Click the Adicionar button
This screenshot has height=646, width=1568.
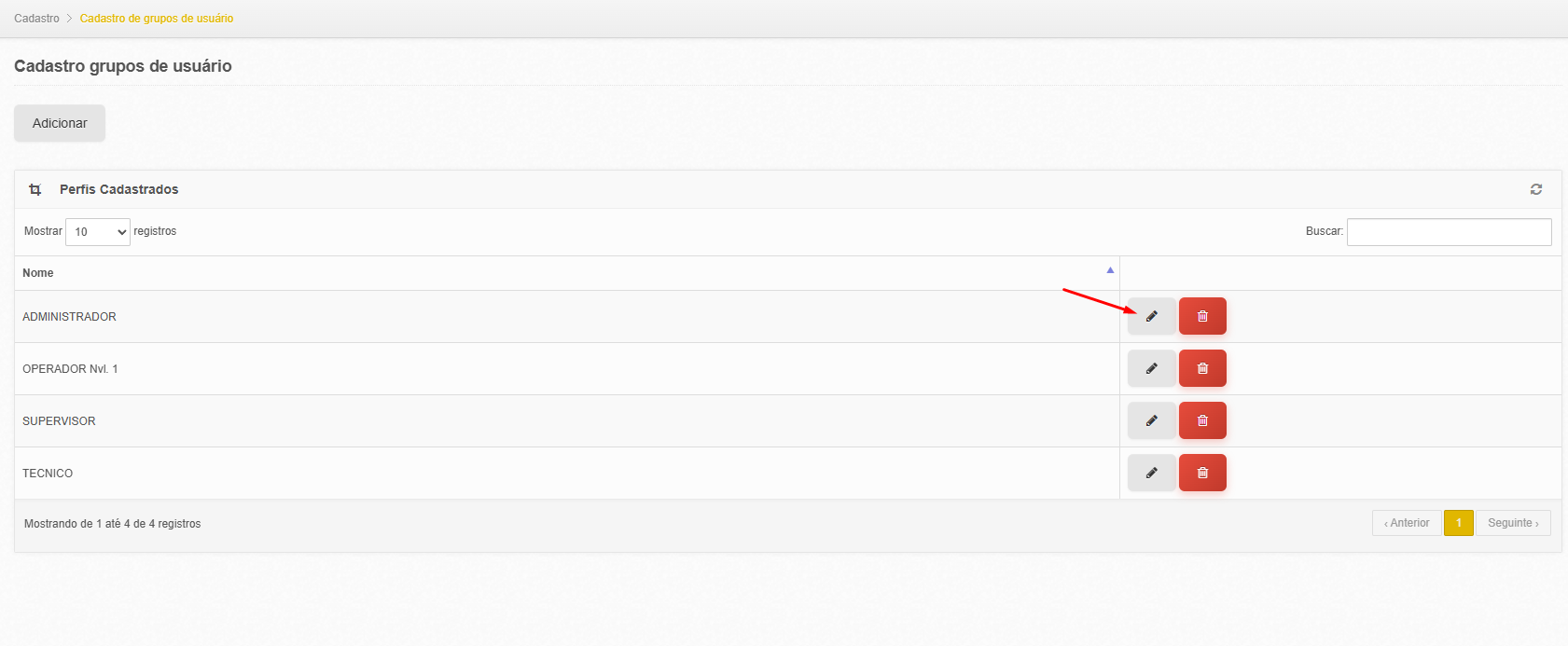tap(60, 123)
